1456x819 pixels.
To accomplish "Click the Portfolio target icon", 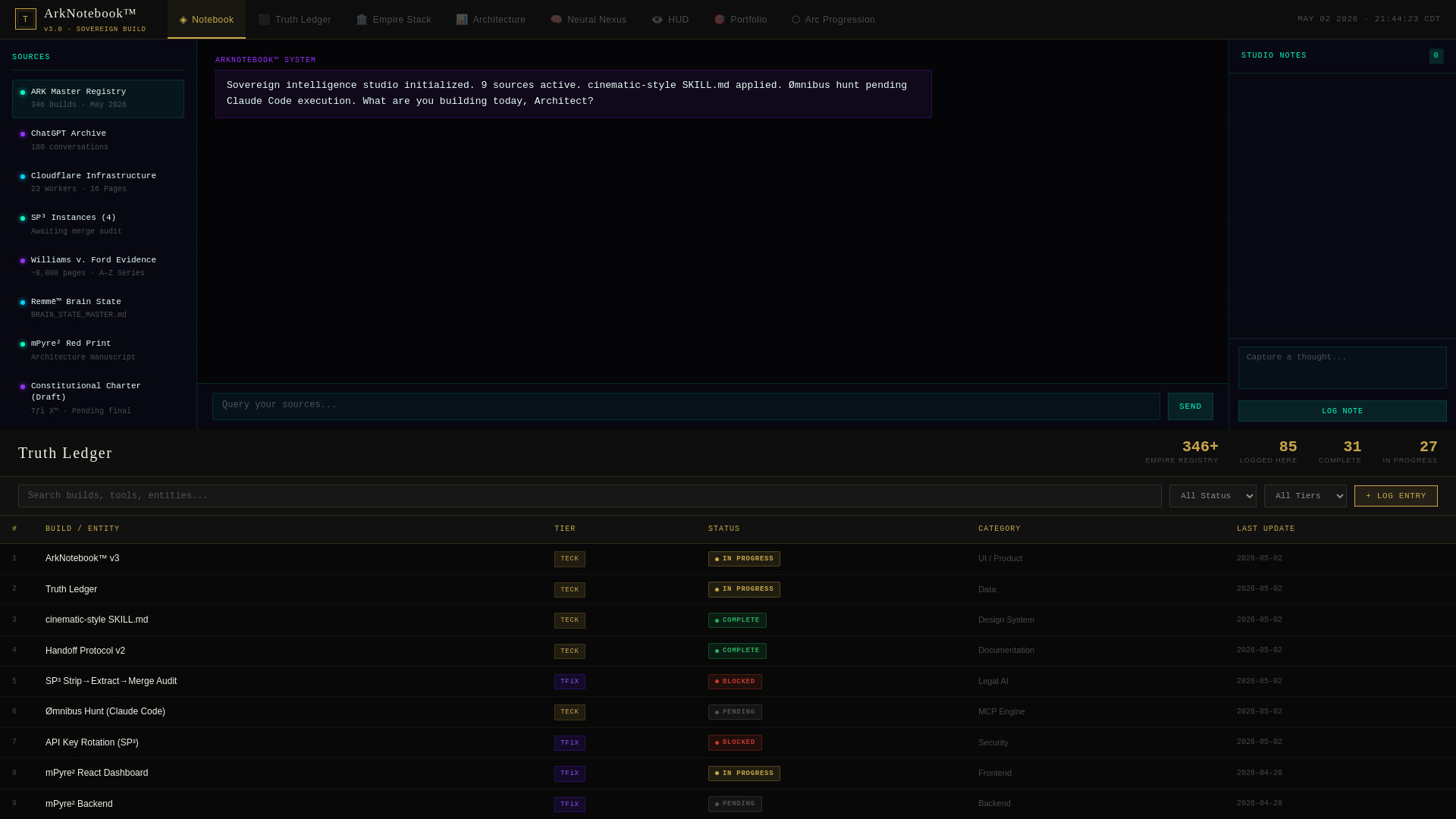I will (720, 20).
